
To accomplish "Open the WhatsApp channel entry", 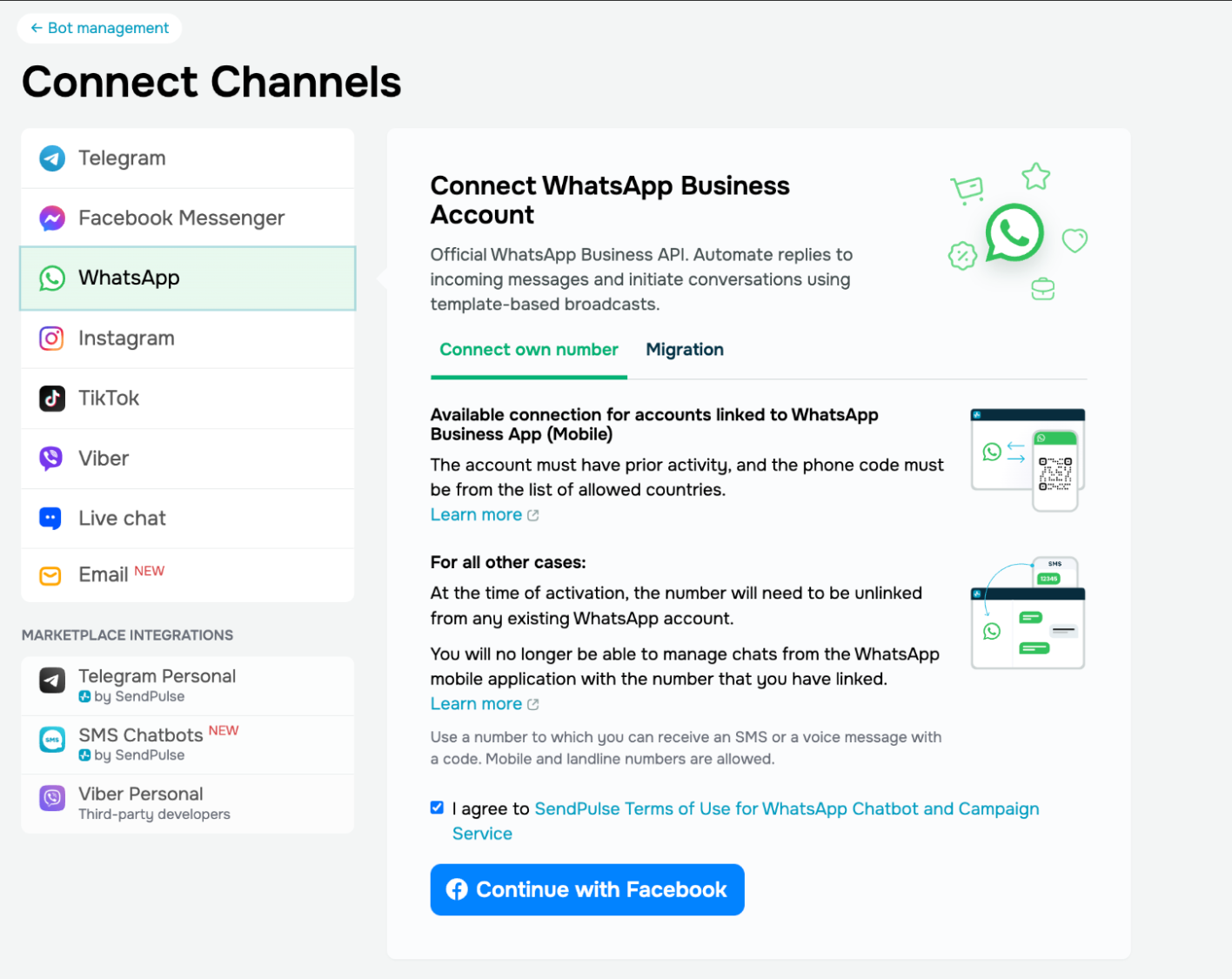I will pyautogui.click(x=188, y=278).
